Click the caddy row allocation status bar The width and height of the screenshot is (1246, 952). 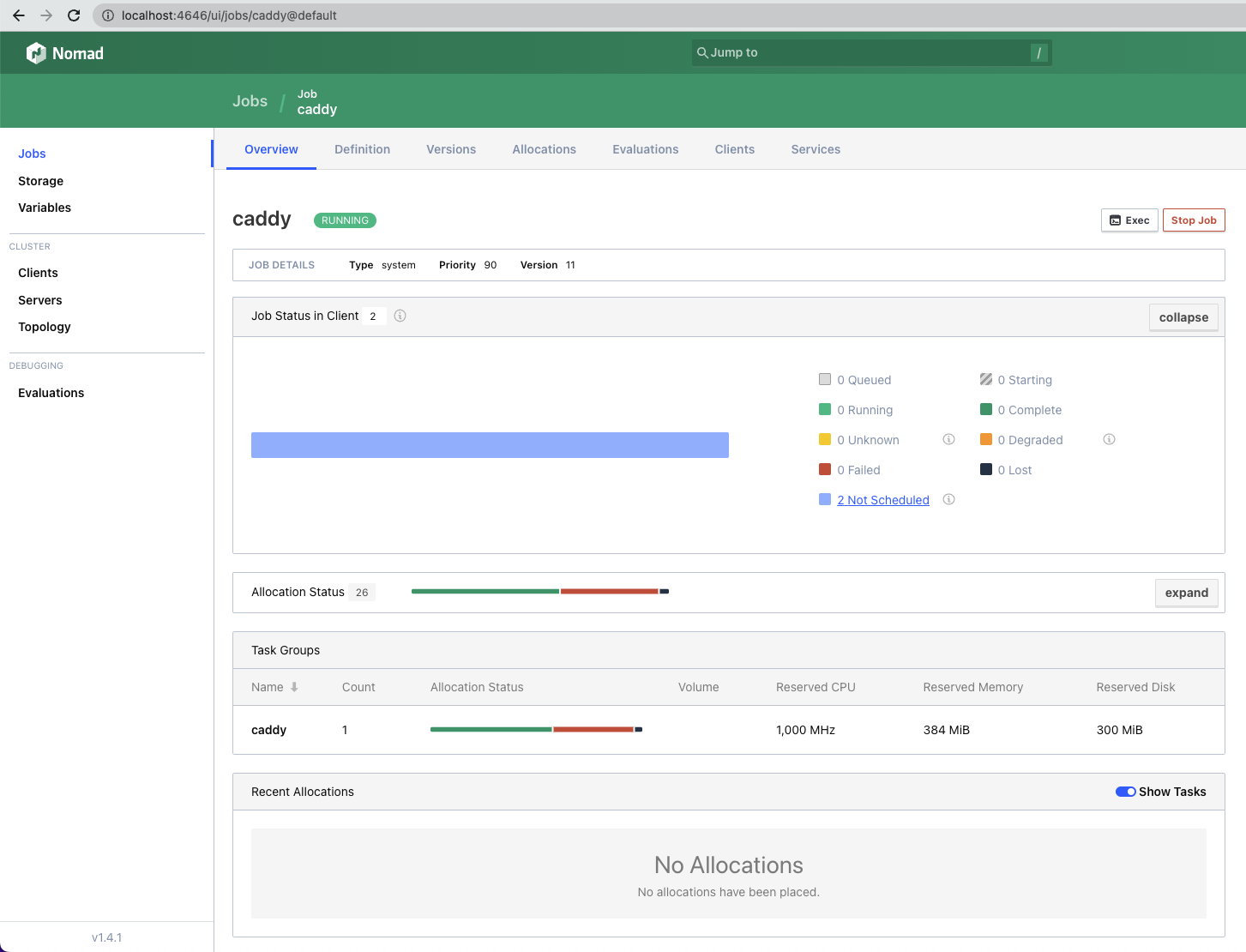point(536,729)
